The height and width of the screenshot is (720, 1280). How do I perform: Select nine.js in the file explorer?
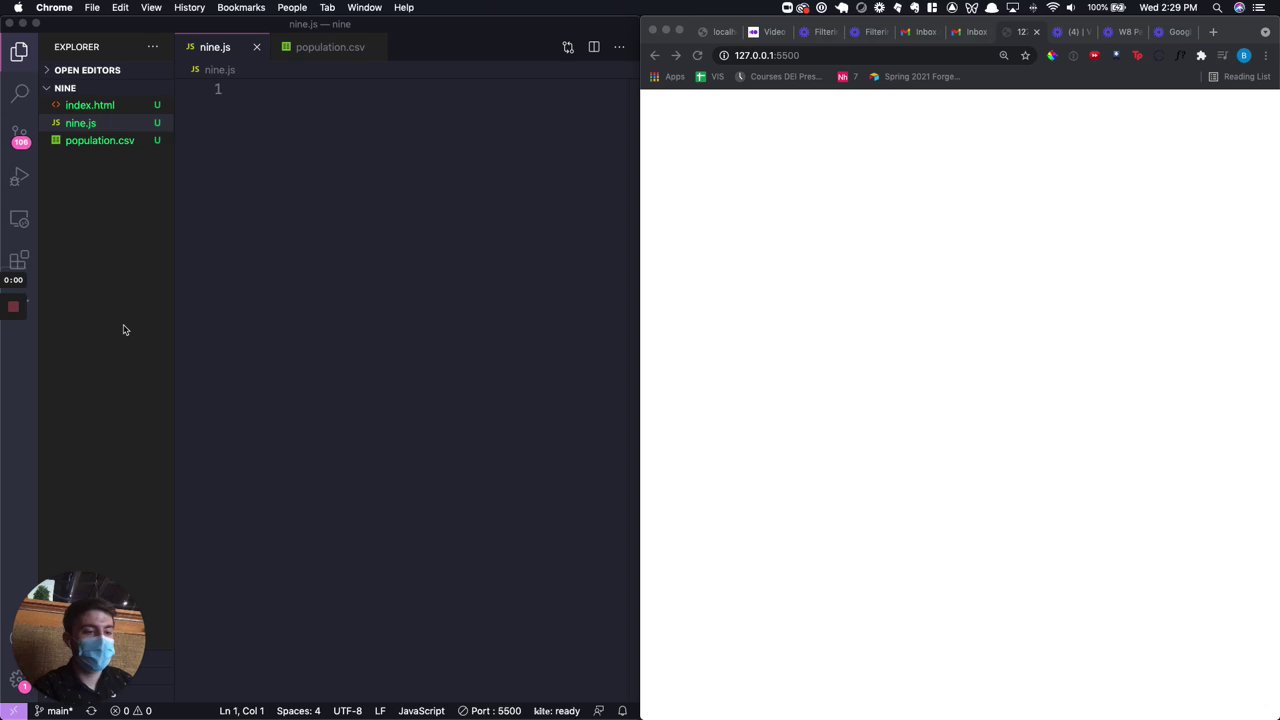coord(81,123)
